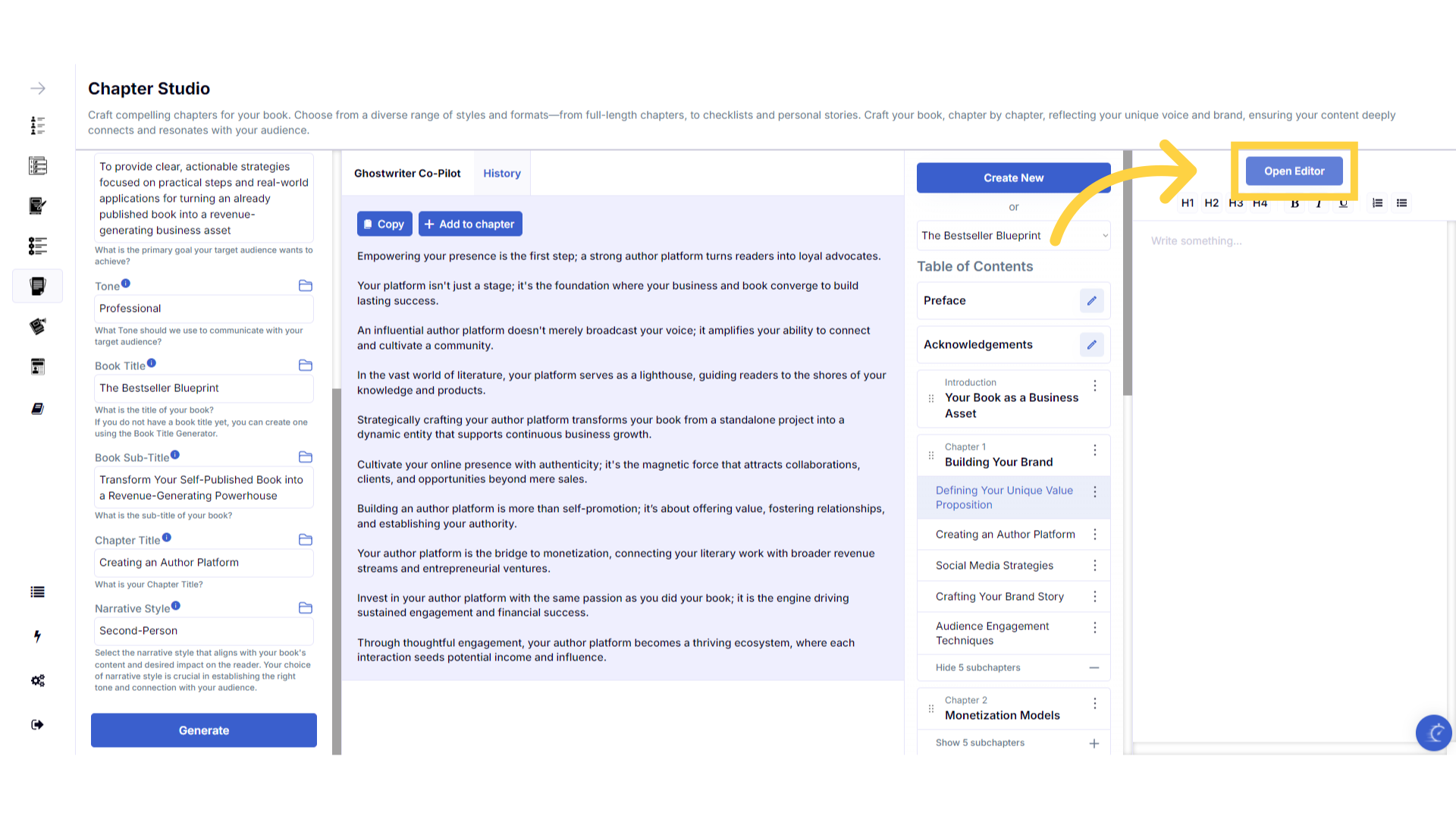Click the folder icon beside Tone
The height and width of the screenshot is (819, 1456).
click(x=306, y=286)
